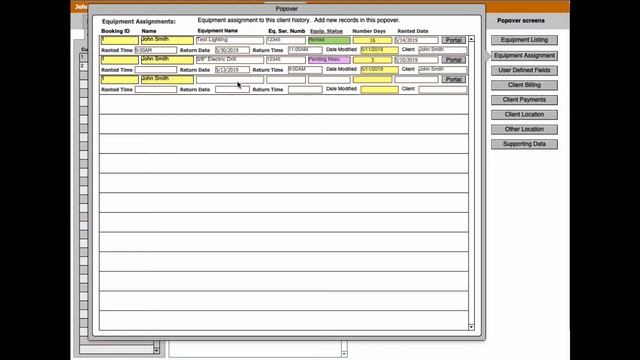The height and width of the screenshot is (360, 640).
Task: Click the Number Days column header
Action: click(369, 31)
